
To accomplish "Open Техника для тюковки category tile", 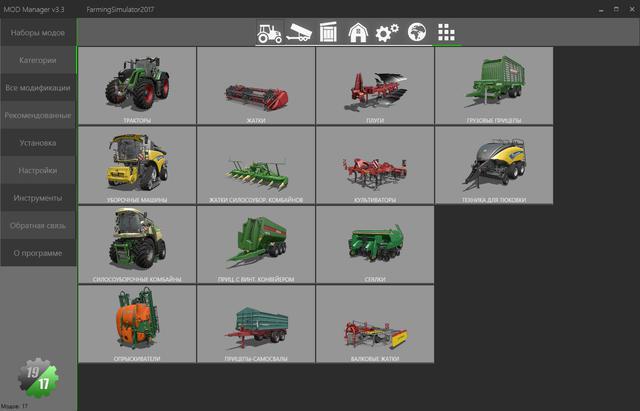I will click(494, 165).
